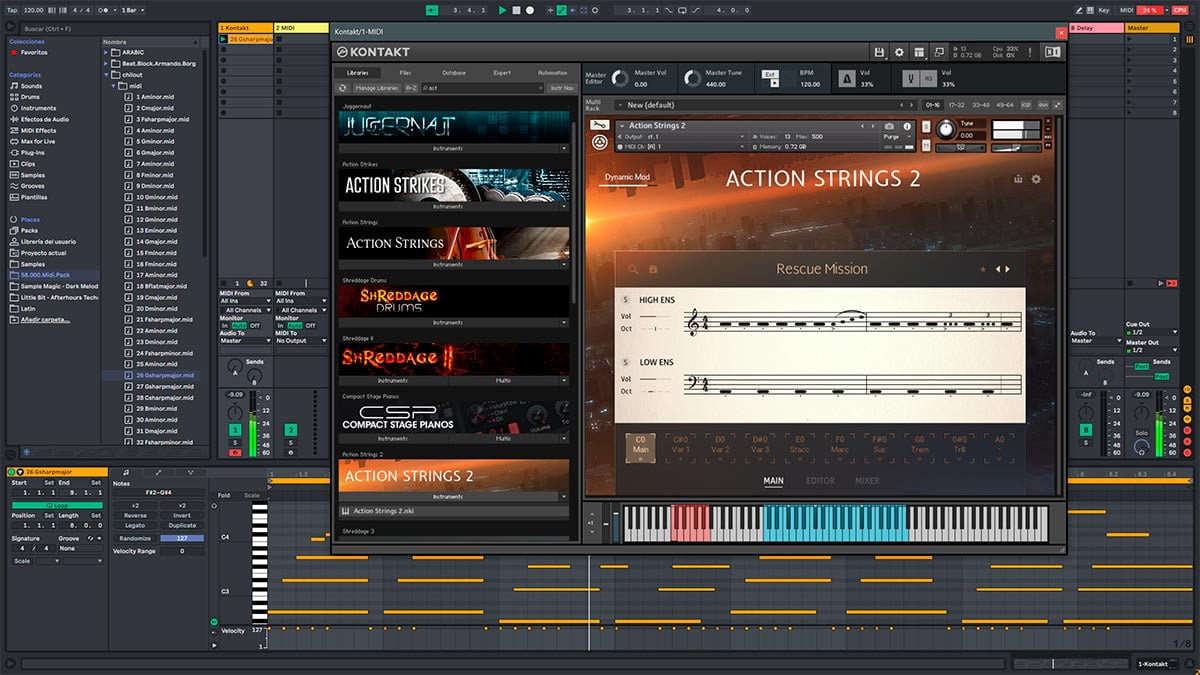Switch to the Expert tab

[502, 73]
